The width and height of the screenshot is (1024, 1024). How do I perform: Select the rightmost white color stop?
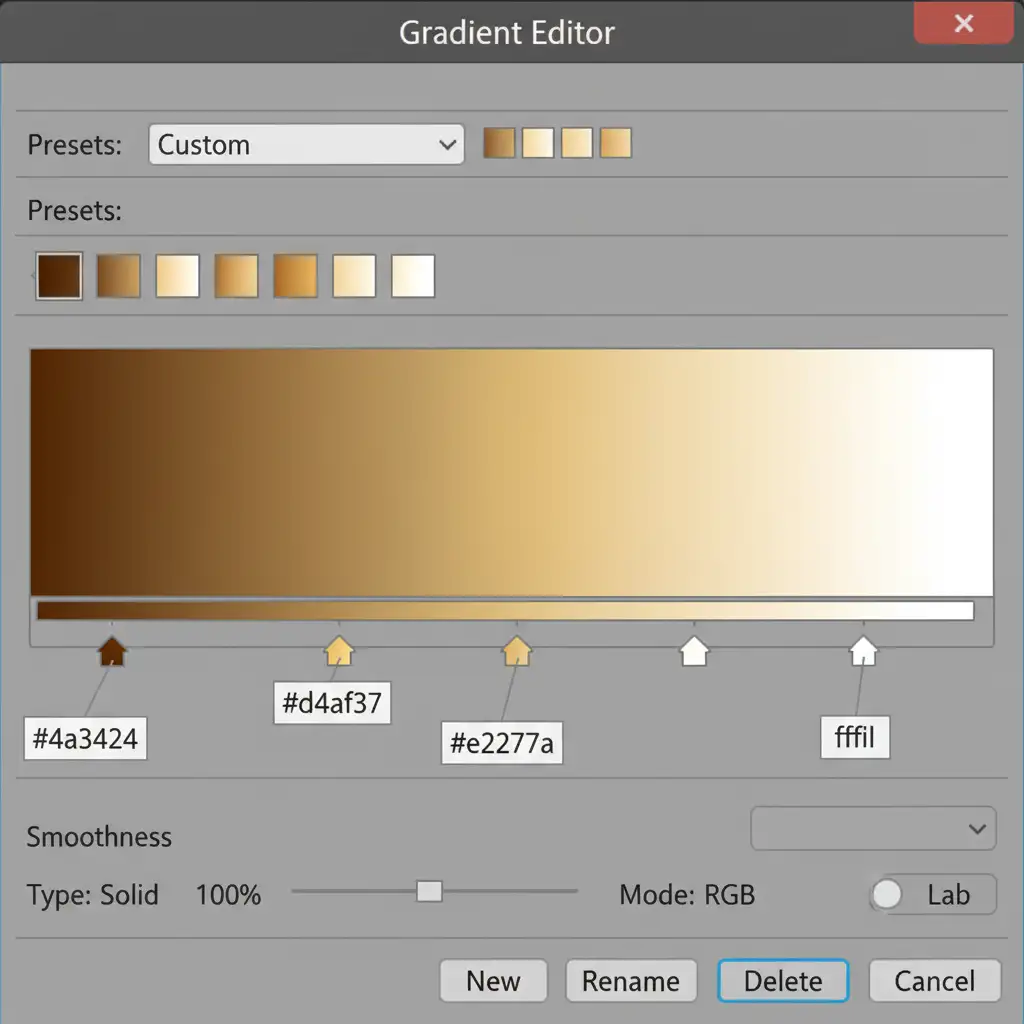[863, 652]
